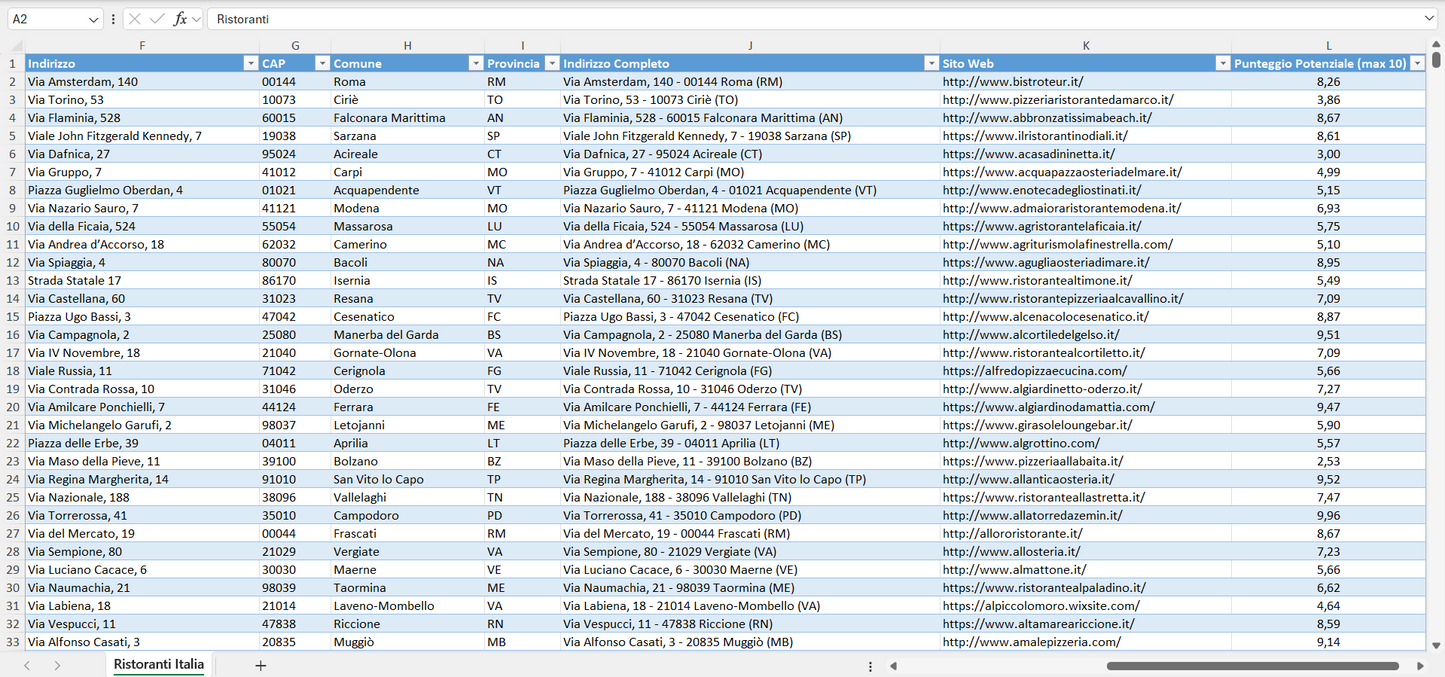Click the horizontal scrollbar thumb

pos(1251,665)
